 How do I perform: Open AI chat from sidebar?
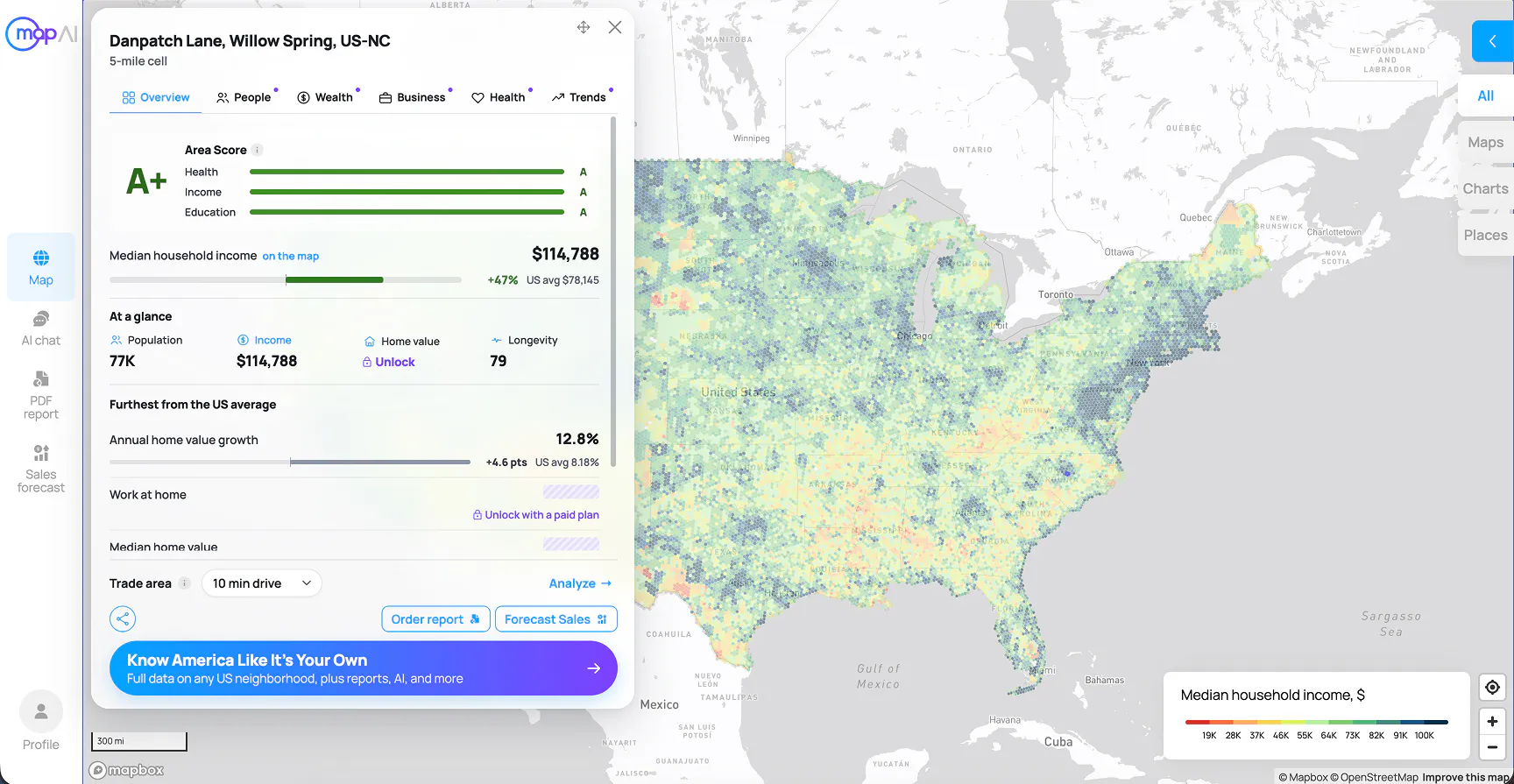[x=41, y=328]
